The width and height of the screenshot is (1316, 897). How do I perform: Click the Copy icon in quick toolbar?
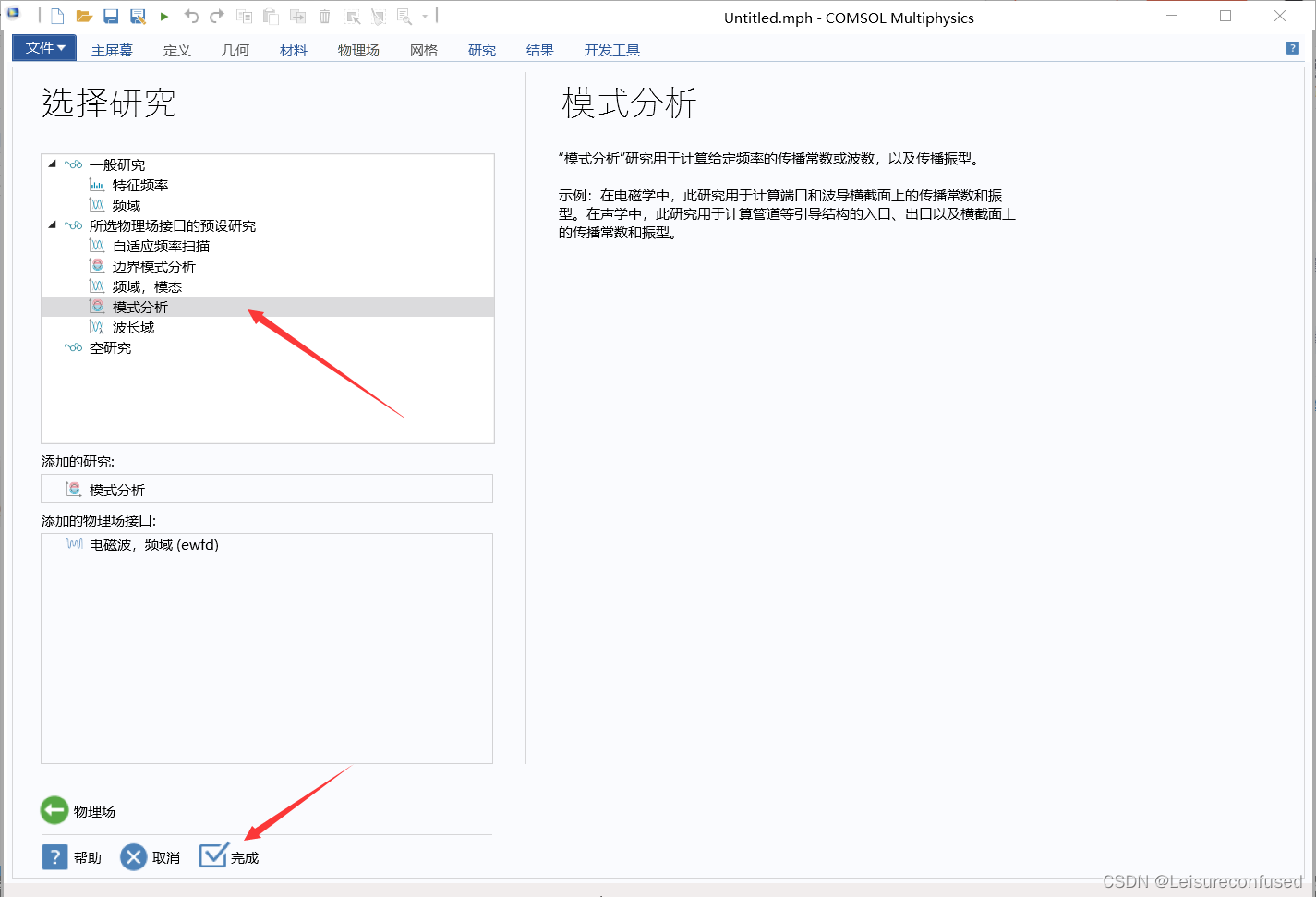click(x=244, y=16)
